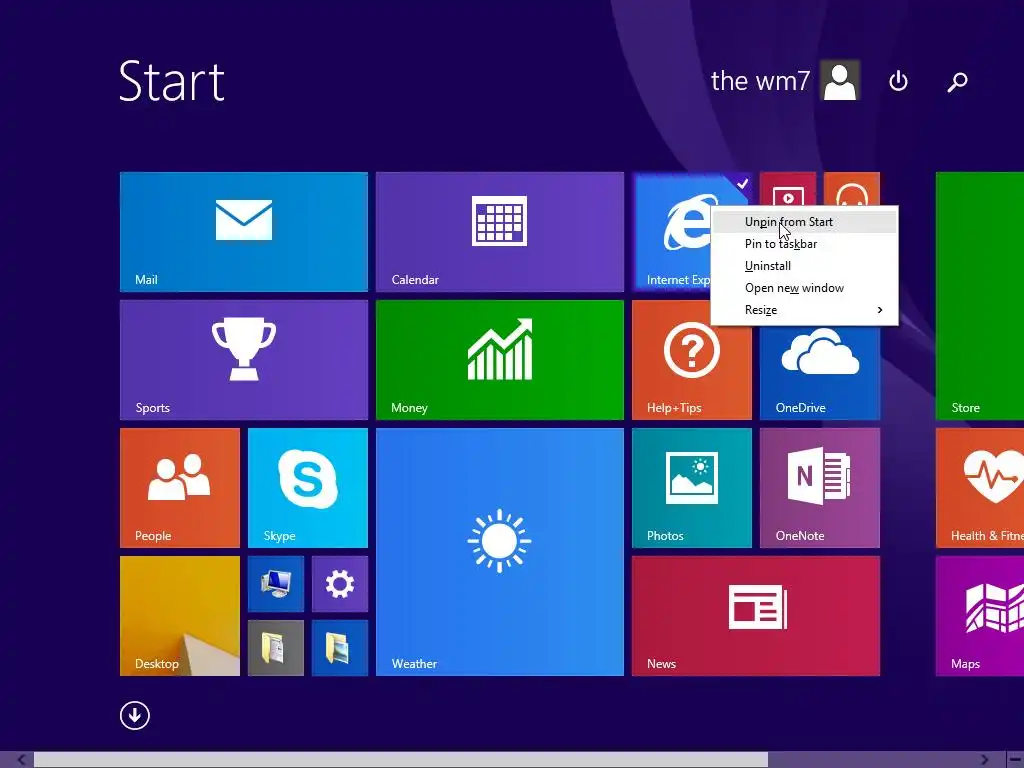Image resolution: width=1024 pixels, height=768 pixels.
Task: Open the Video small tile
Action: [788, 189]
